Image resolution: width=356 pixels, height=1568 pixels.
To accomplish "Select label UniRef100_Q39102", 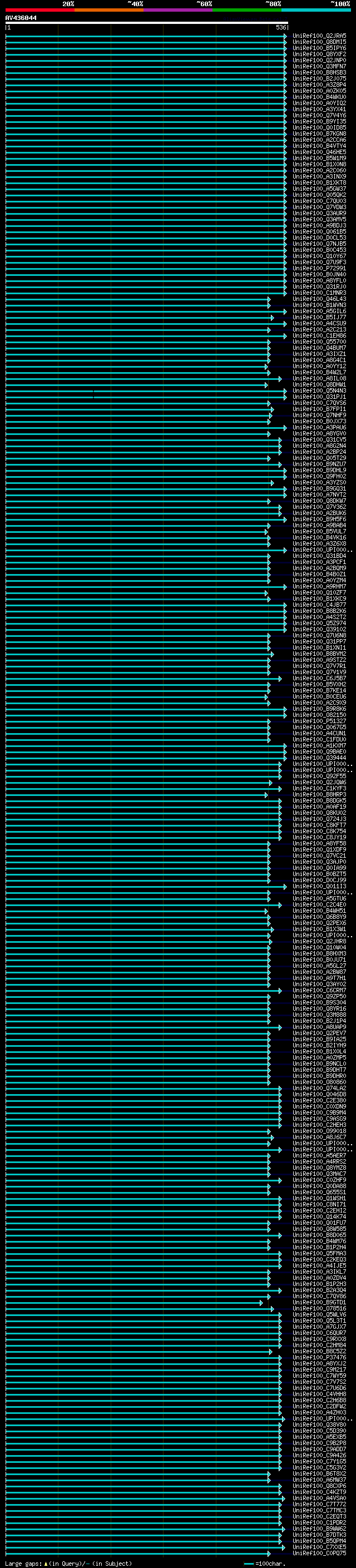I will [319, 630].
